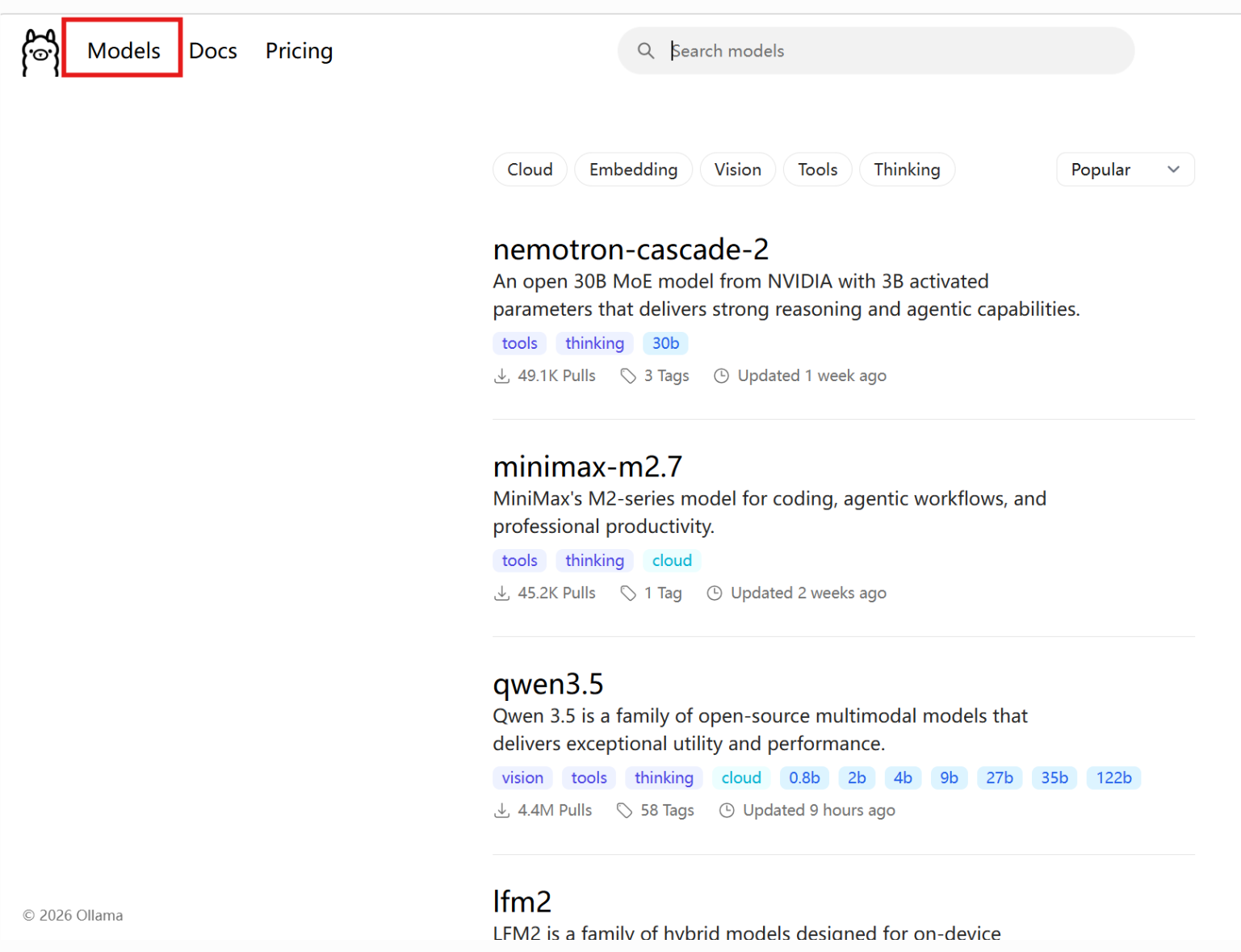The height and width of the screenshot is (952, 1241).
Task: Select the 35b size tag on qwen3.5
Action: tap(1054, 778)
